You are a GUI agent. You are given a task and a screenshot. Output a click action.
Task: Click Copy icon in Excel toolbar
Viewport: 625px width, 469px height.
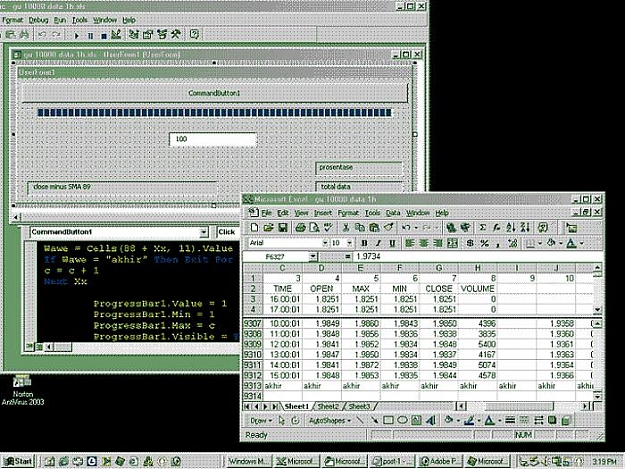click(360, 228)
